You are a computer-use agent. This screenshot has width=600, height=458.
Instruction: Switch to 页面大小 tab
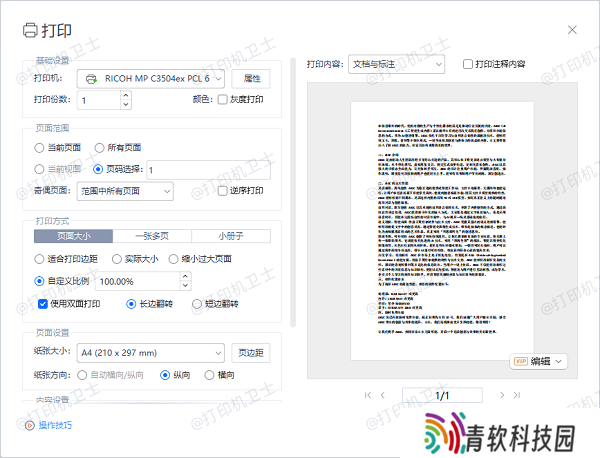(73, 236)
